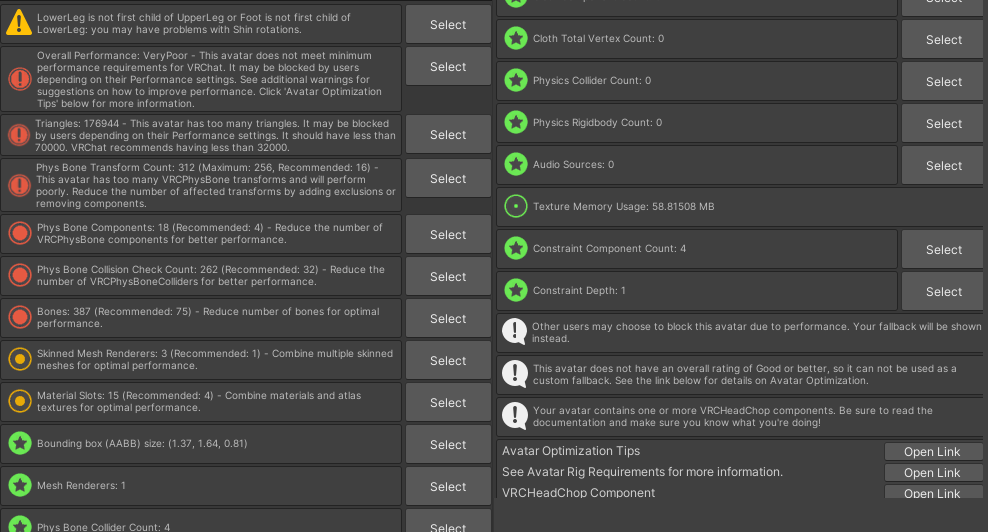This screenshot has width=988, height=532.
Task: Open the Avatar Rig Requirements link
Action: point(932,473)
